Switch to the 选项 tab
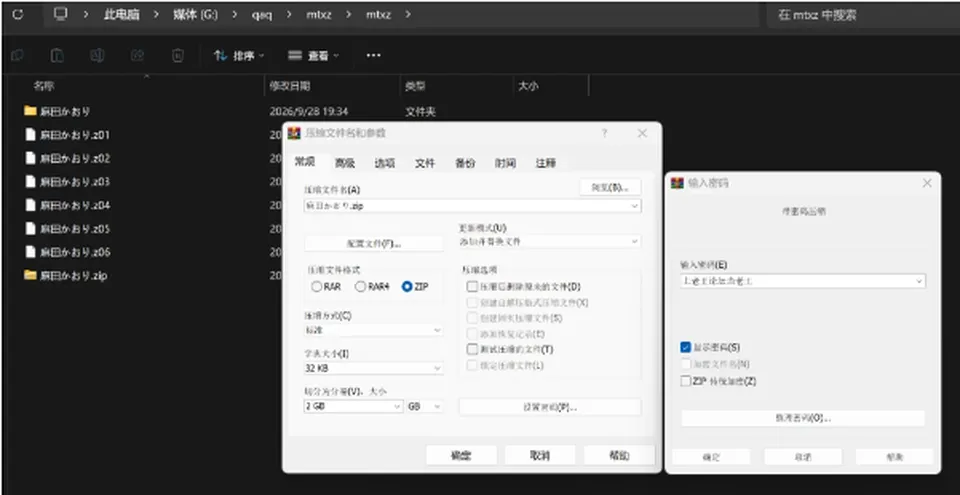This screenshot has width=960, height=495. point(384,163)
